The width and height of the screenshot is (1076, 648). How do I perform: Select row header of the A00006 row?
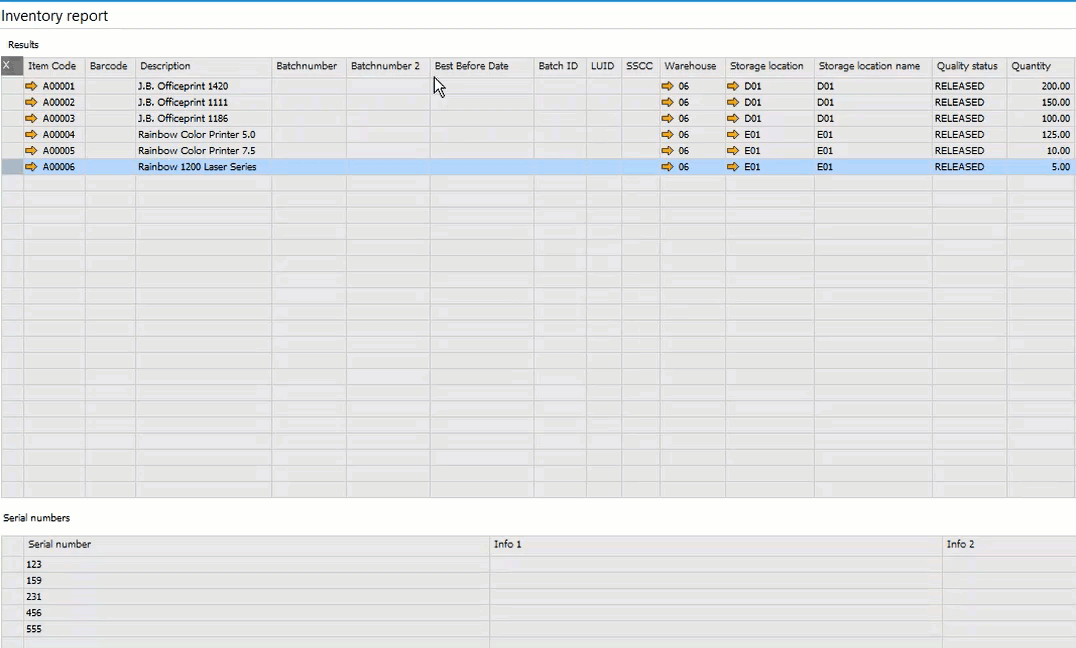[x=12, y=167]
